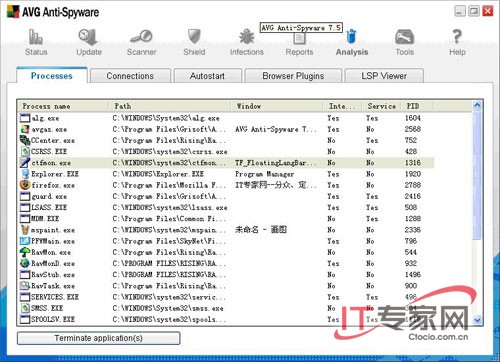Open the Update section icon
500x362 pixels.
pyautogui.click(x=88, y=37)
